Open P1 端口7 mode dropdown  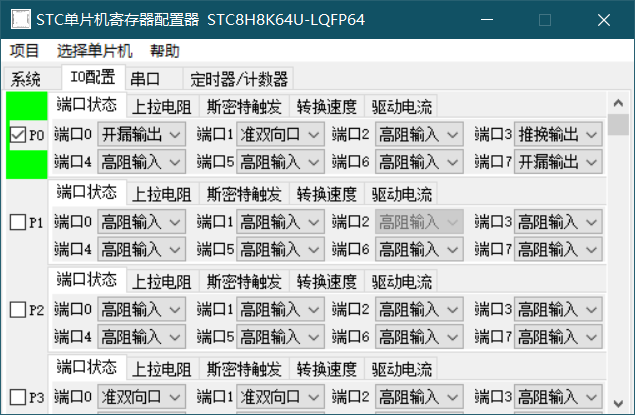coord(558,249)
